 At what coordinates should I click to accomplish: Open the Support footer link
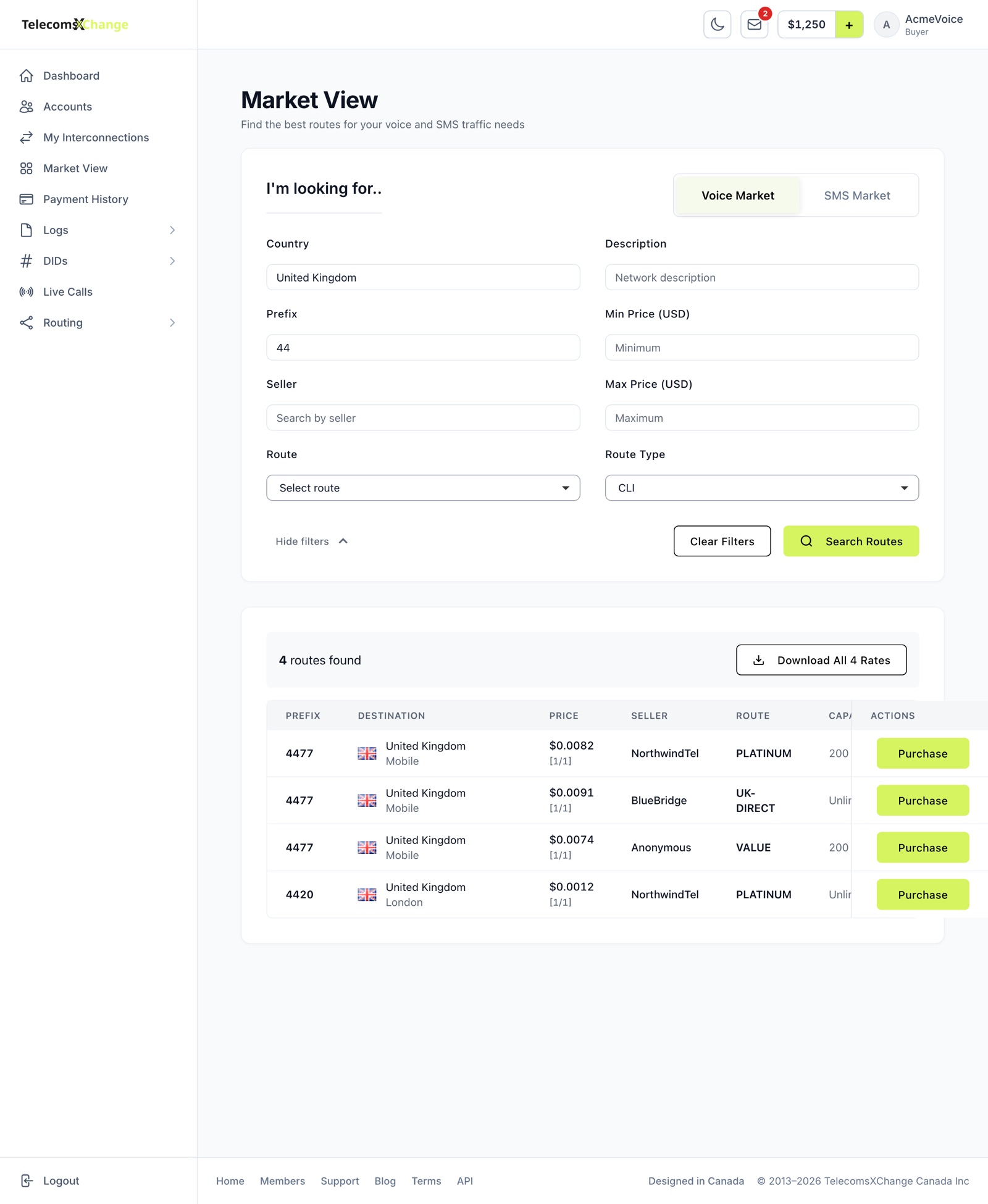(x=340, y=1181)
